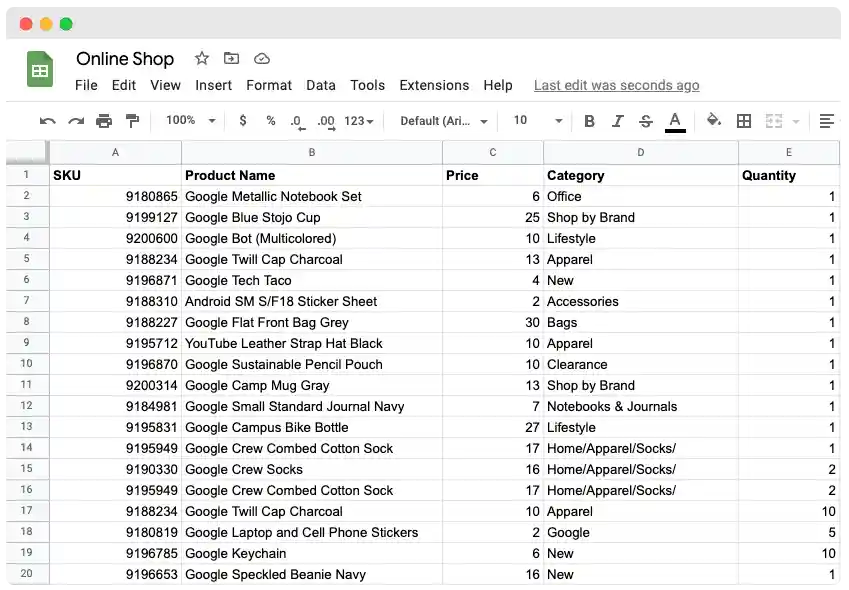
Task: Open the text color picker
Action: pyautogui.click(x=675, y=122)
